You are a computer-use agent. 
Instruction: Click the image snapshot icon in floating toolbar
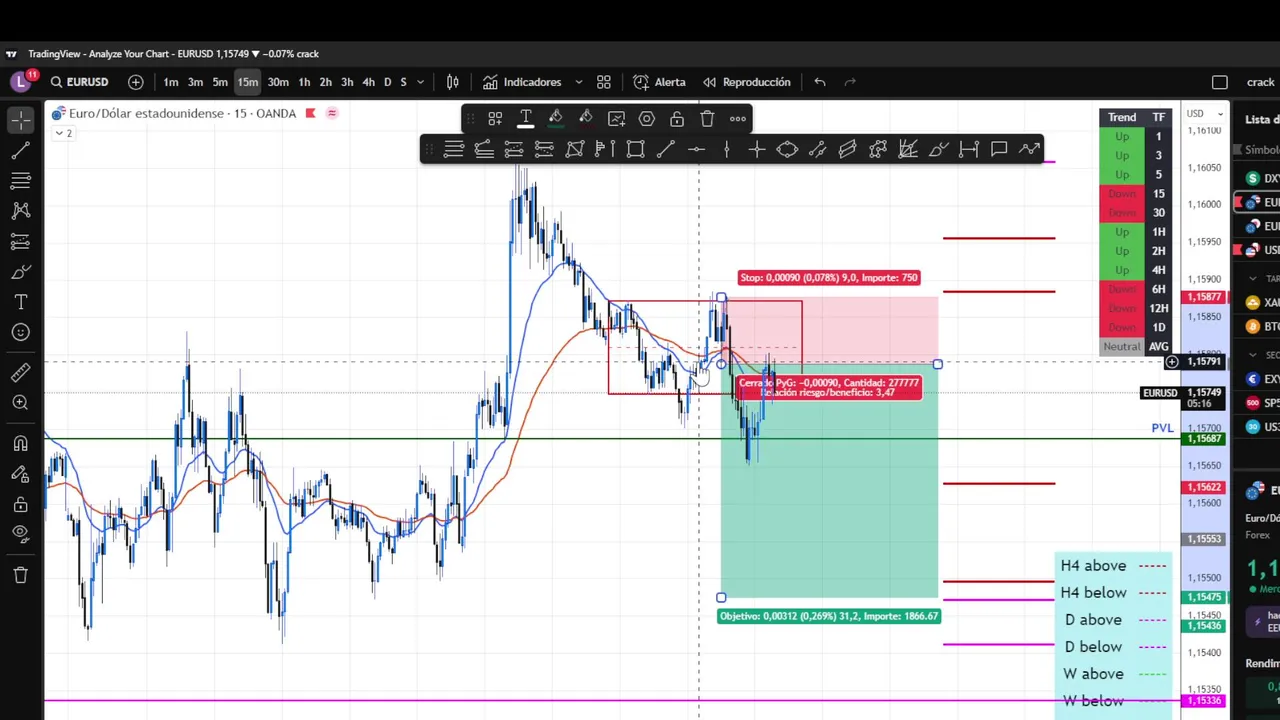click(616, 119)
